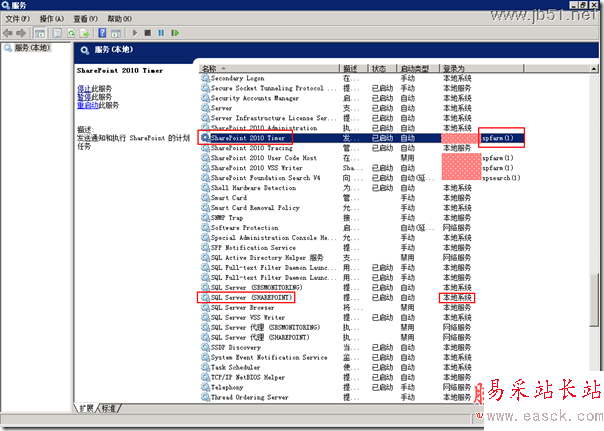Click the 重启动 this service link

pos(88,105)
